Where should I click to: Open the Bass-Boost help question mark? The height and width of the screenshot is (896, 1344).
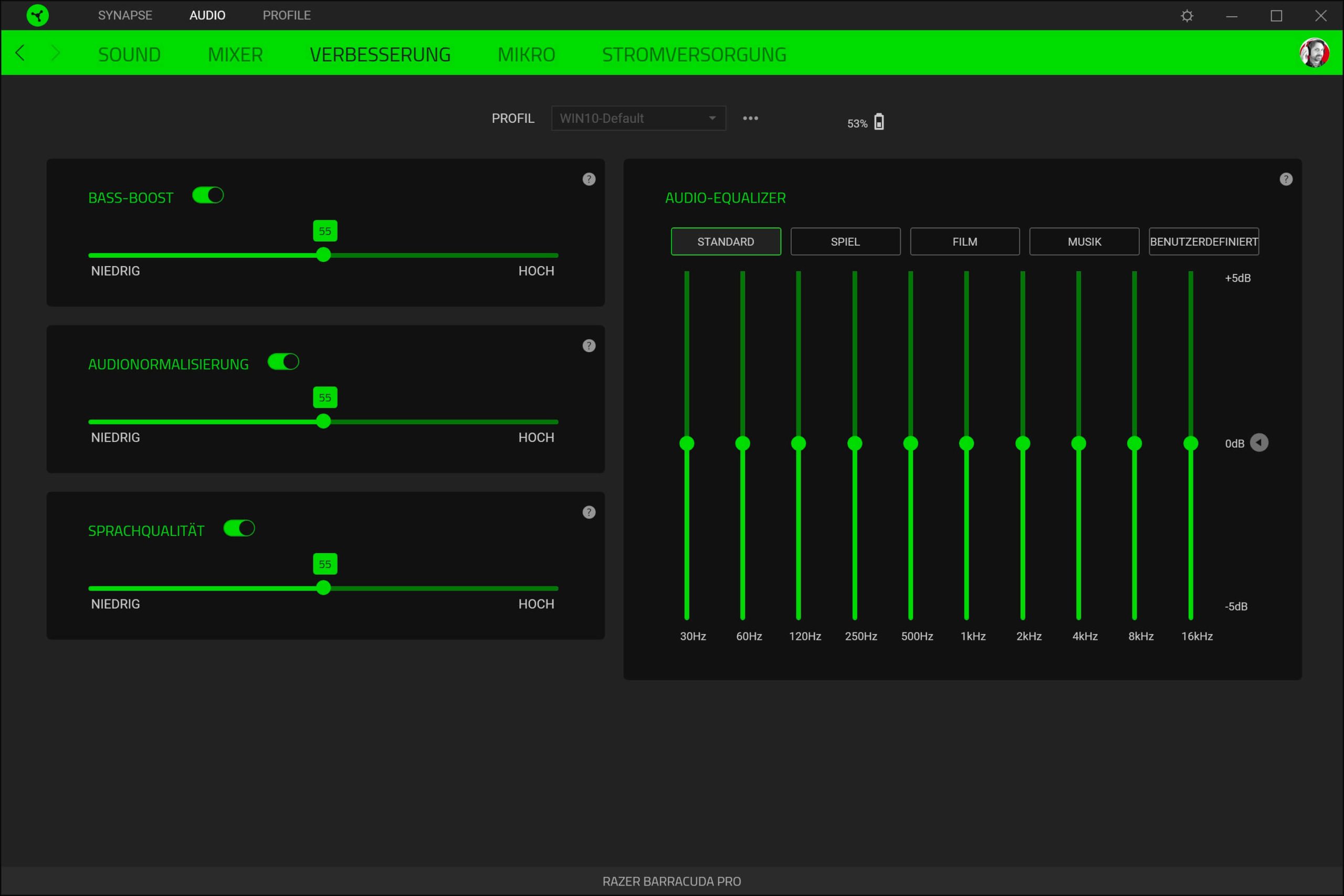pos(589,180)
